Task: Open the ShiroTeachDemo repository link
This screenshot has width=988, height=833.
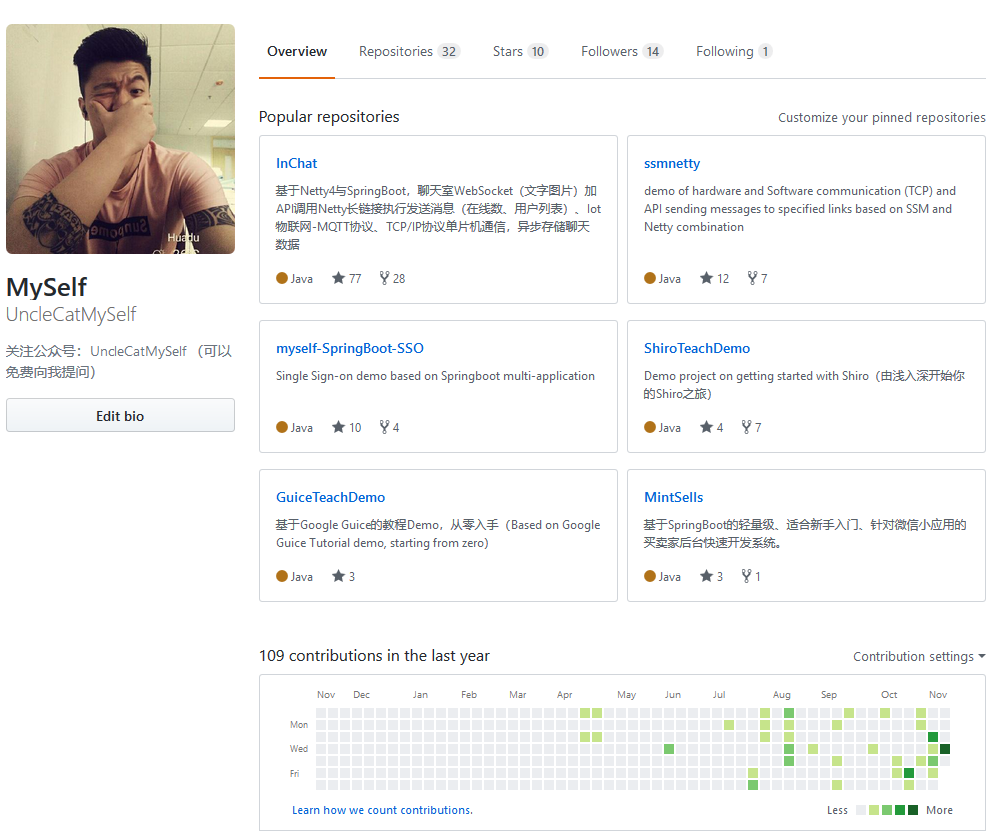Action: (697, 348)
